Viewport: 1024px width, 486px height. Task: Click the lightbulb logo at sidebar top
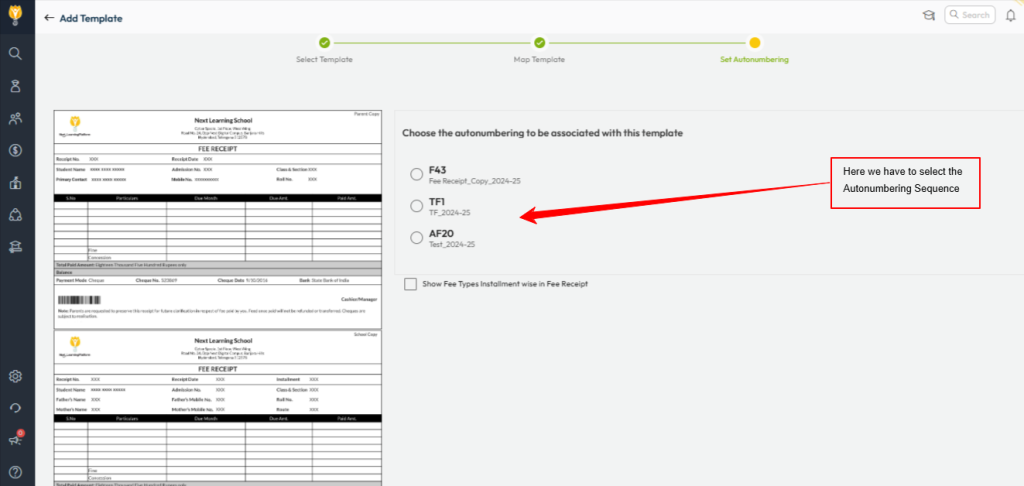click(x=15, y=17)
